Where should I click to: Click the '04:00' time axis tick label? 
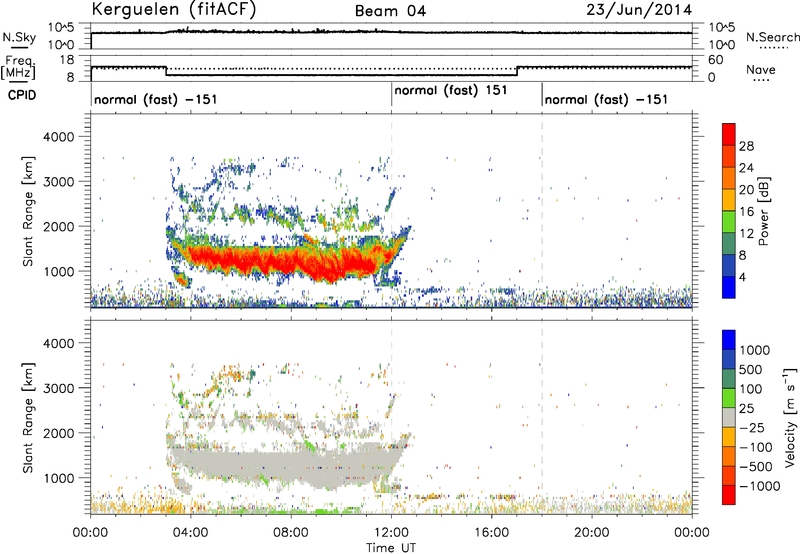(191, 533)
